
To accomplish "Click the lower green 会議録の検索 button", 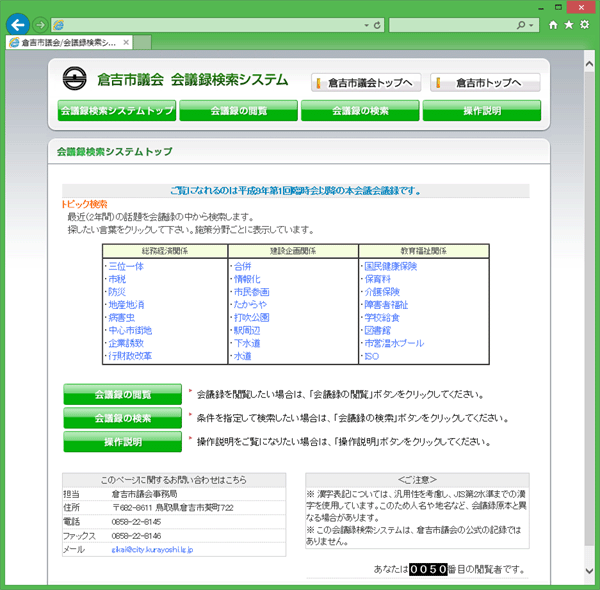I will [x=122, y=418].
